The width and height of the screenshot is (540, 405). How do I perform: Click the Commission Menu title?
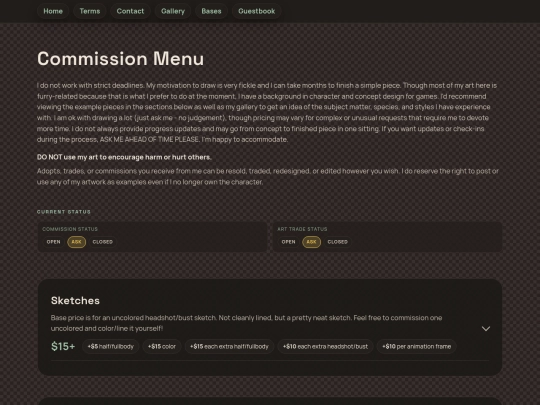[x=121, y=59]
